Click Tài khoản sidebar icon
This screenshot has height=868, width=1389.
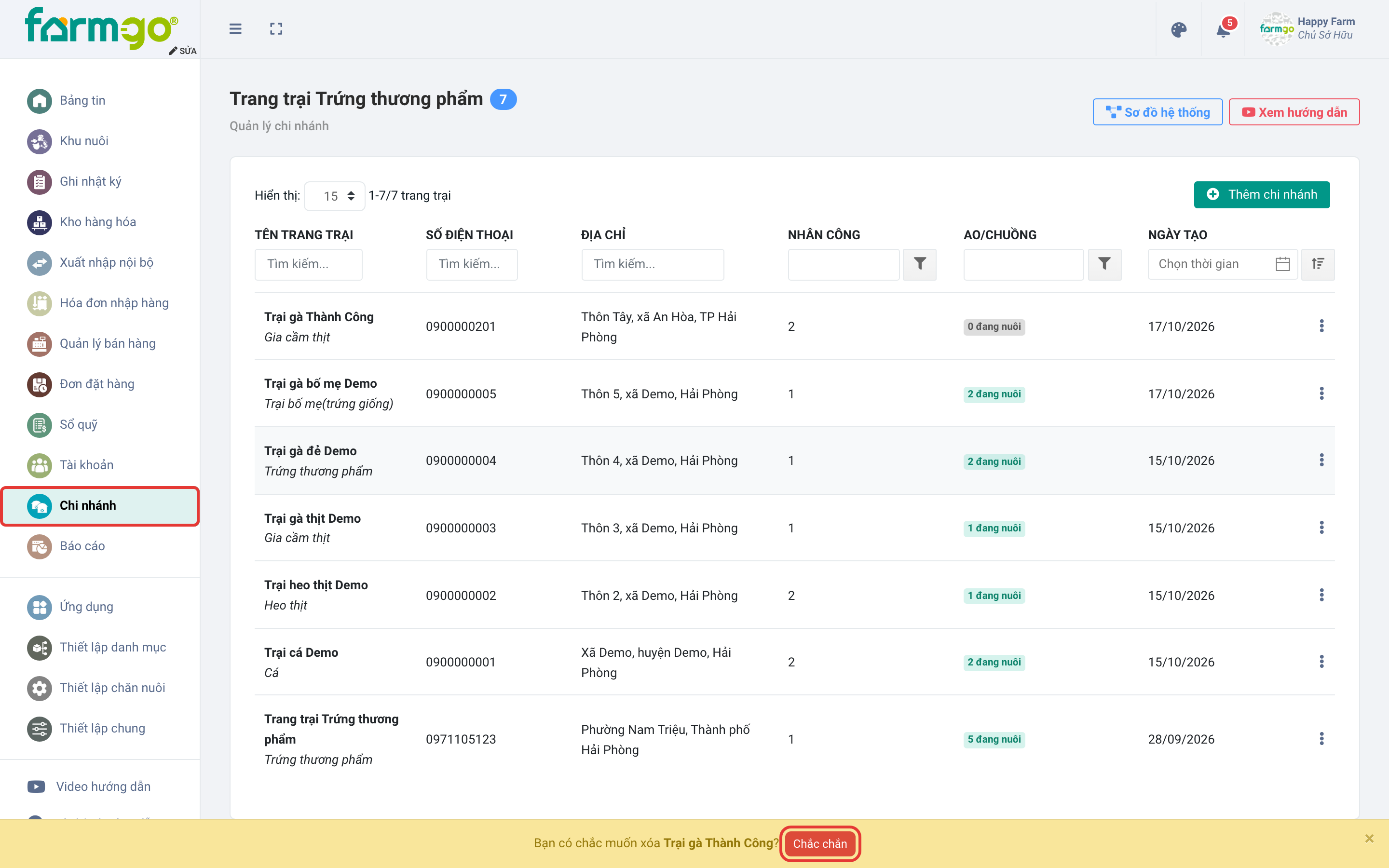coord(39,465)
